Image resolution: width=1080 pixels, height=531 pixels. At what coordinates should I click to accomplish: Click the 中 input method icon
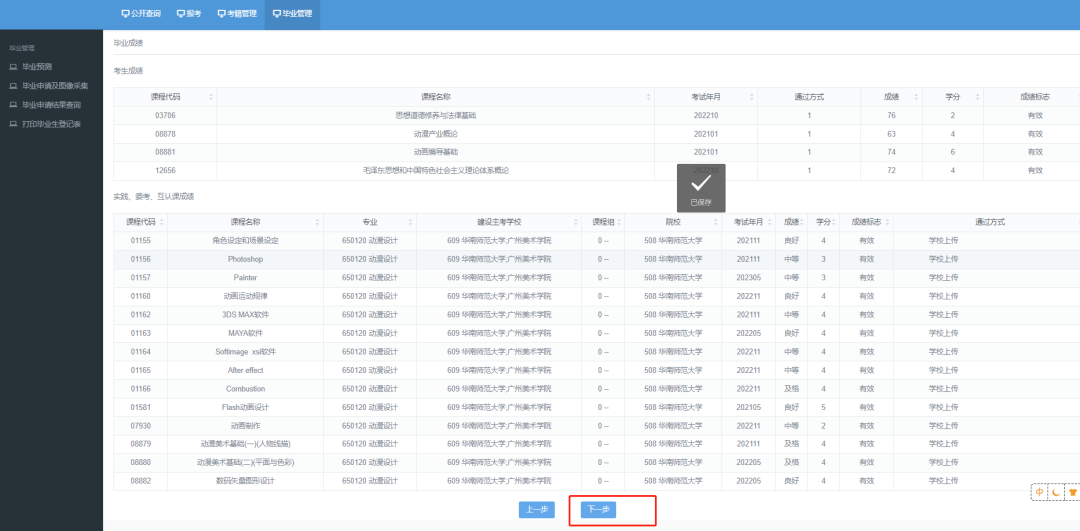coord(1040,492)
